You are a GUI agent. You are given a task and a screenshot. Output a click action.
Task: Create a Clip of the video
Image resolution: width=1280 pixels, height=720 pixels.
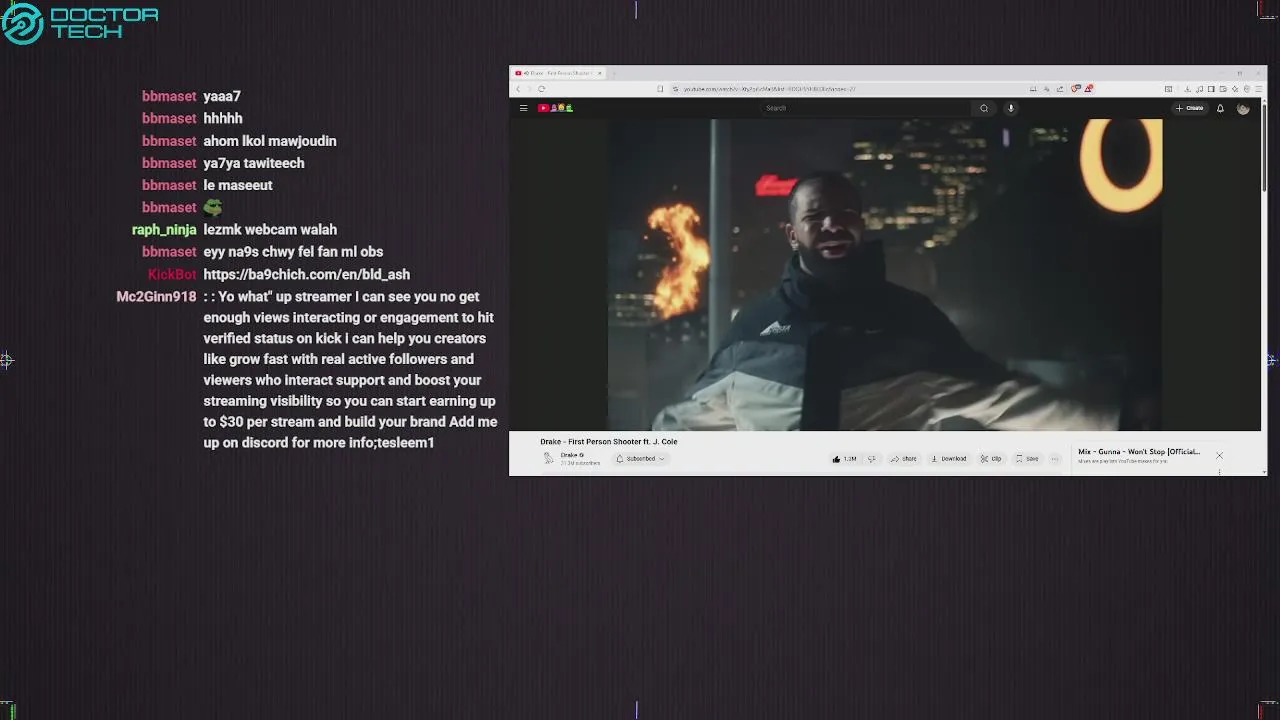[991, 459]
